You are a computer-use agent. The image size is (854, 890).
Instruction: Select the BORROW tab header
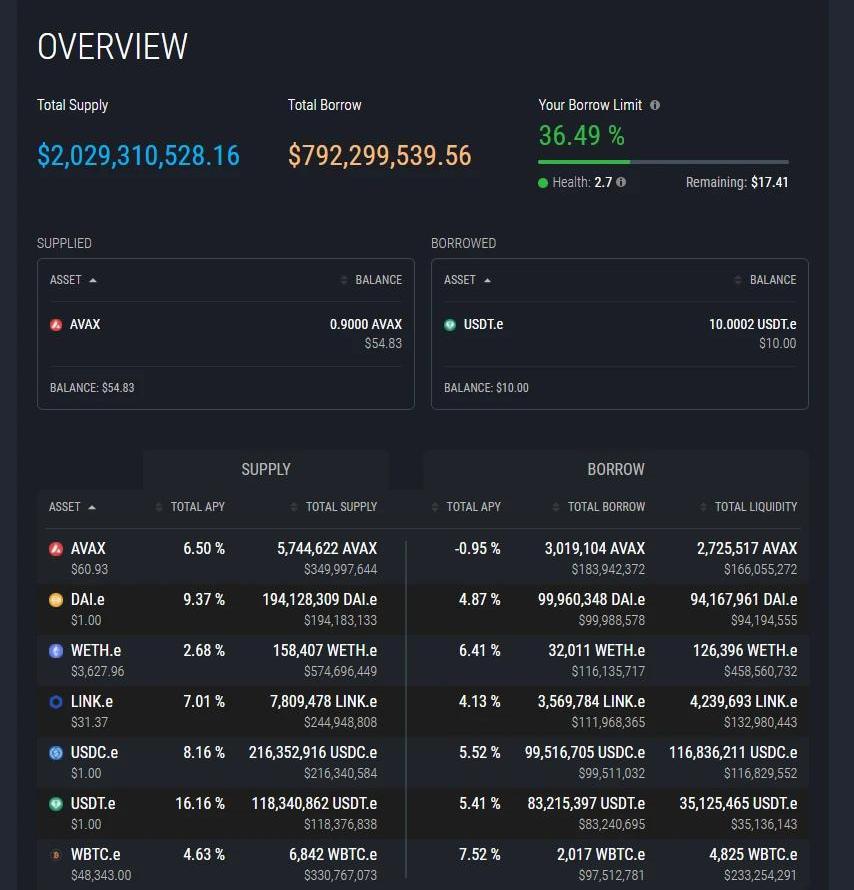(615, 469)
